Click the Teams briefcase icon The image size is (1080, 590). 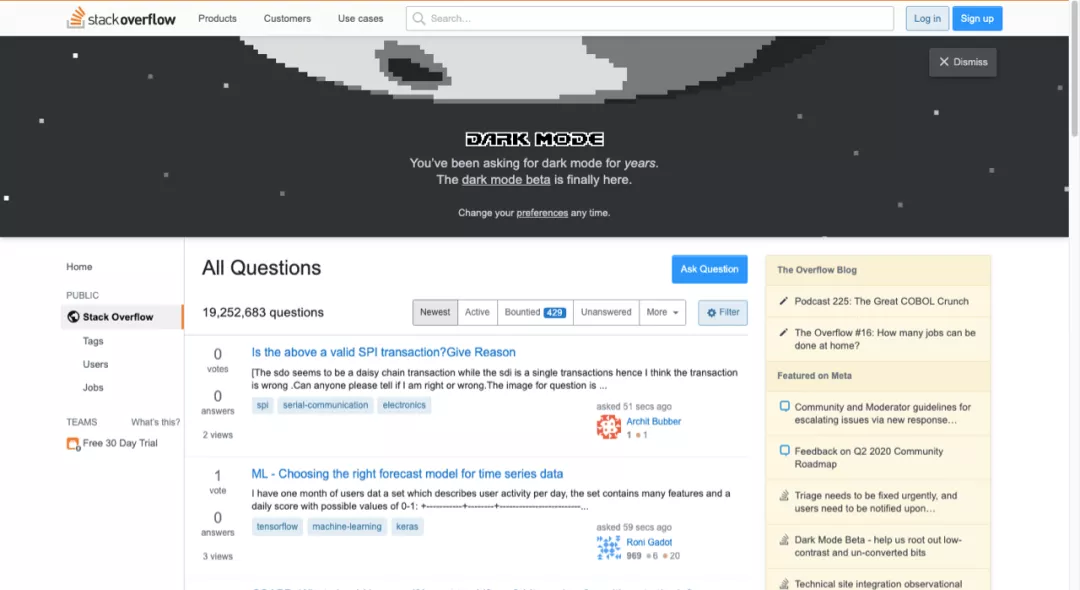pos(72,443)
